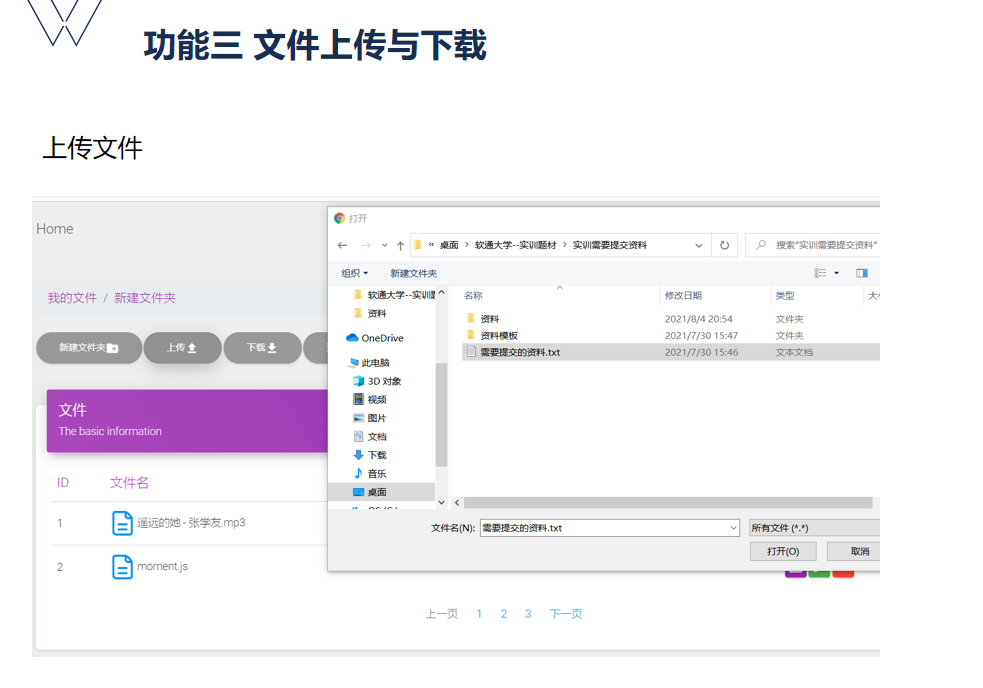Click the horizontal scrollbar in the file list
The width and height of the screenshot is (983, 688).
(x=668, y=503)
